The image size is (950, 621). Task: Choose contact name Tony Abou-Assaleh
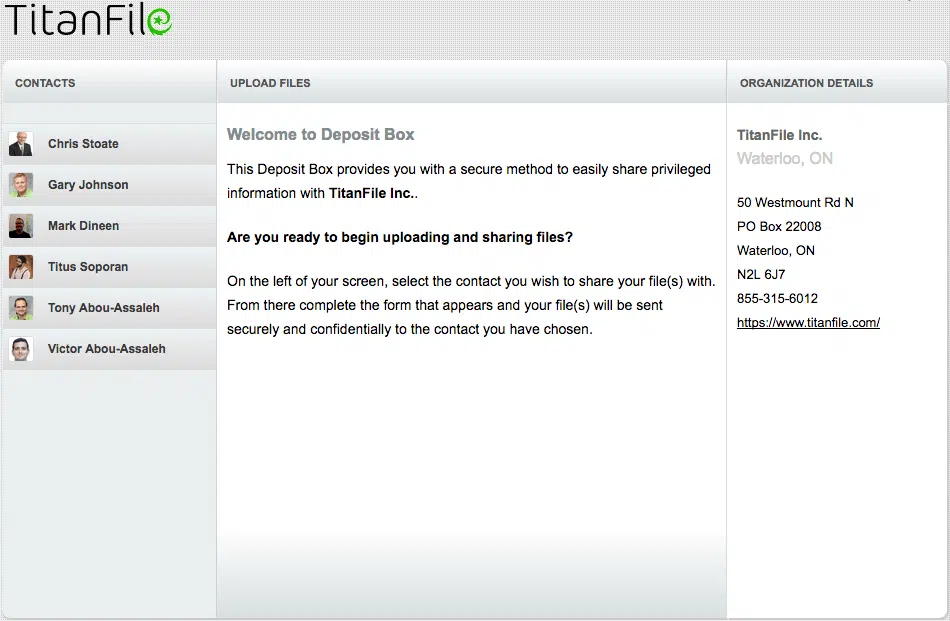104,308
